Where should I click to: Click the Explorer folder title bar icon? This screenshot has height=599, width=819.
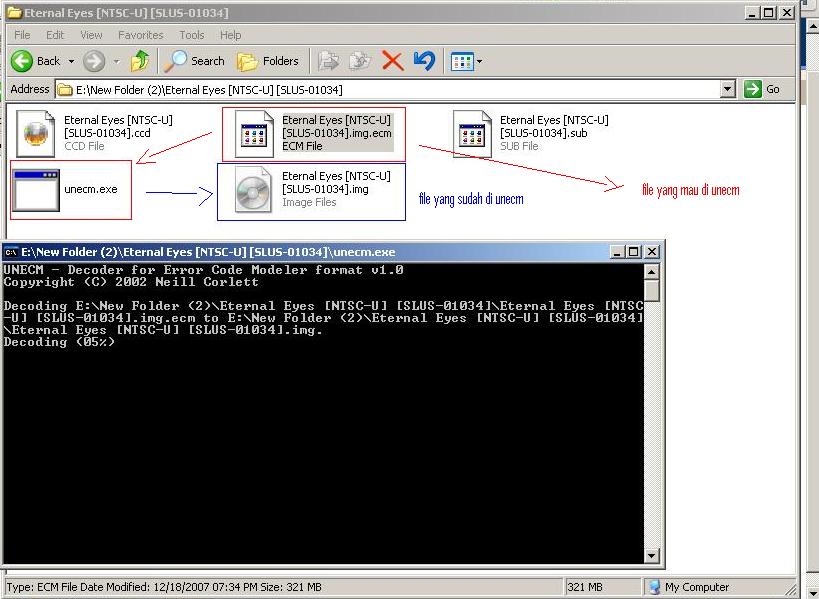[15, 13]
